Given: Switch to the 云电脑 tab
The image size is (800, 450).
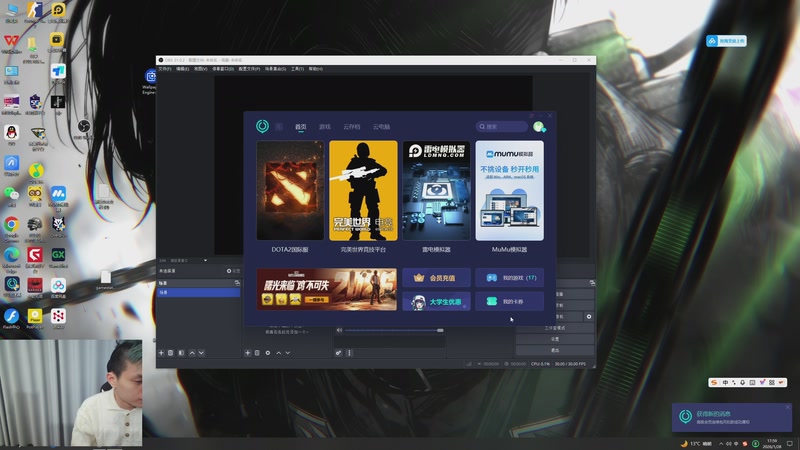Looking at the screenshot, I should click(x=381, y=127).
